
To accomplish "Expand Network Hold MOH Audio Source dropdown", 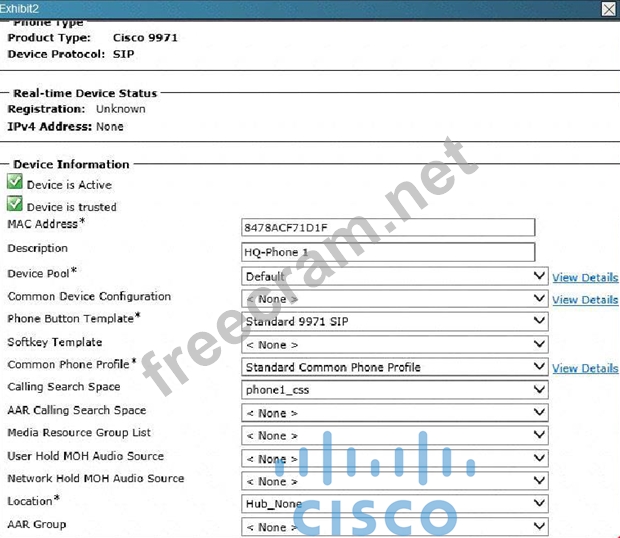I will pos(394,481).
